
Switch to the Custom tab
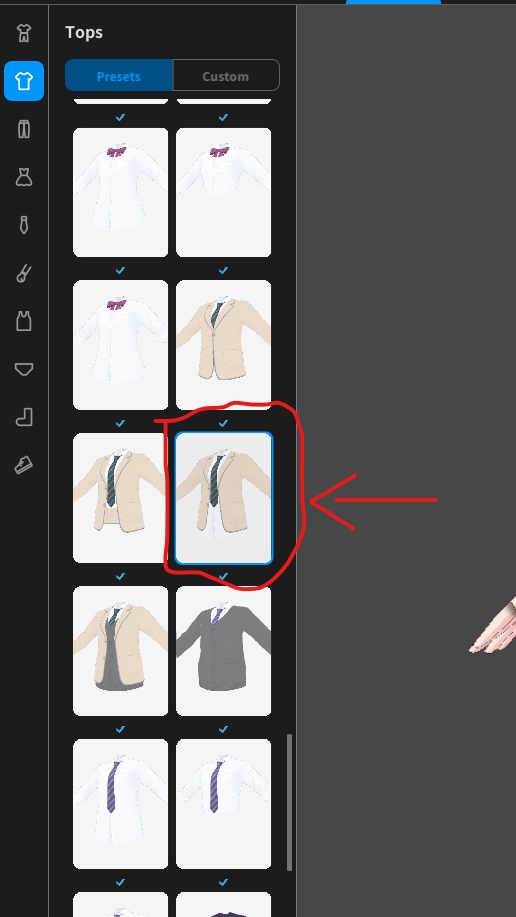tap(226, 75)
